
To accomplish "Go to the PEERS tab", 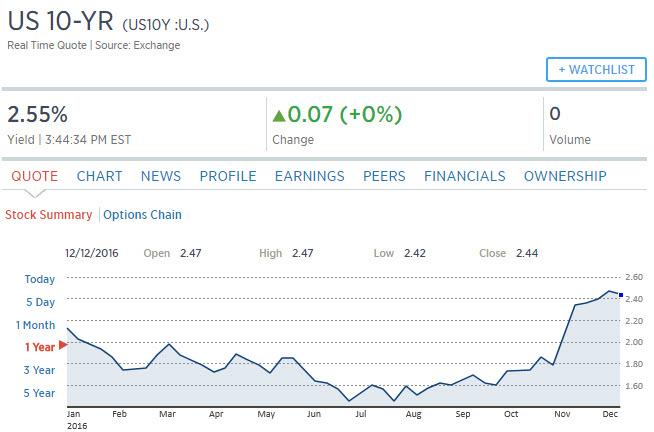I will click(x=384, y=176).
